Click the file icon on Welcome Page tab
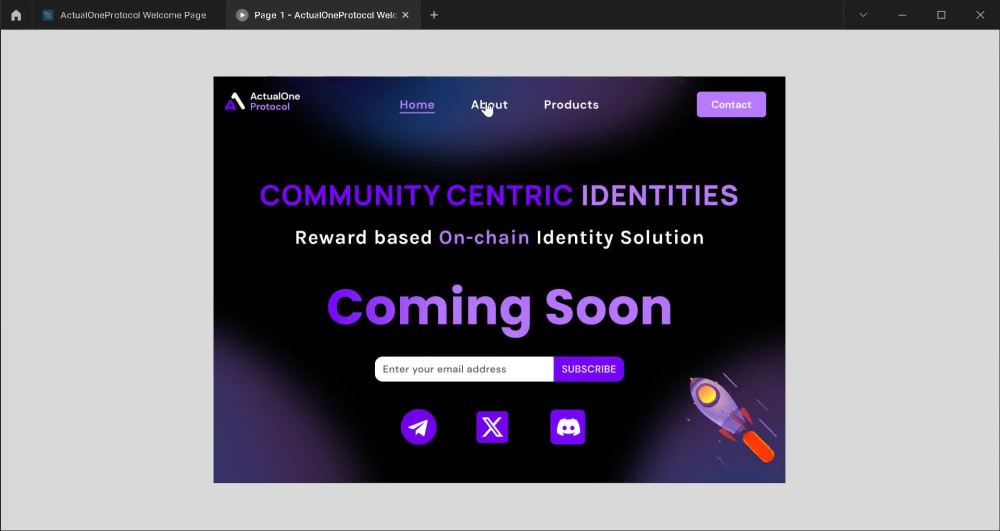This screenshot has width=1000, height=531. 48,15
